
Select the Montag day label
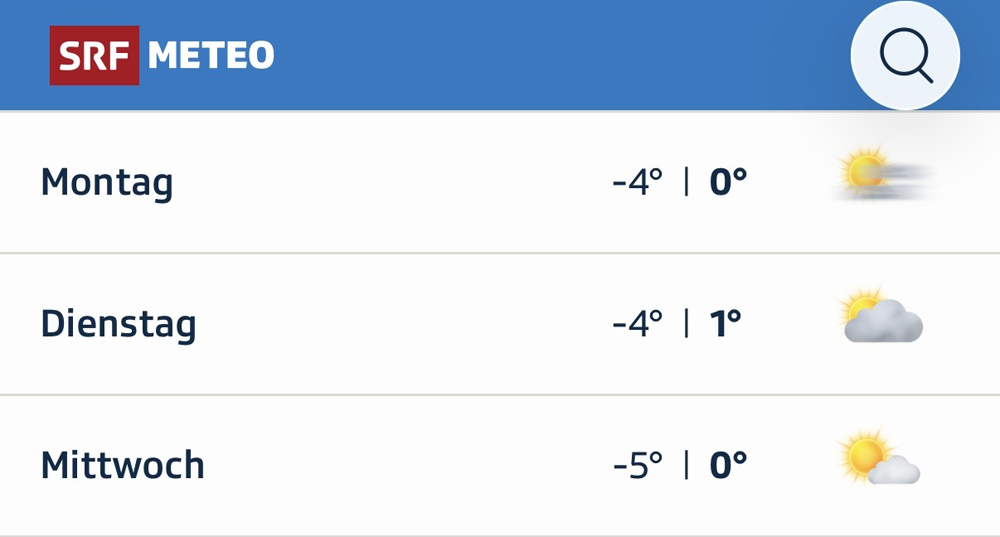(107, 183)
